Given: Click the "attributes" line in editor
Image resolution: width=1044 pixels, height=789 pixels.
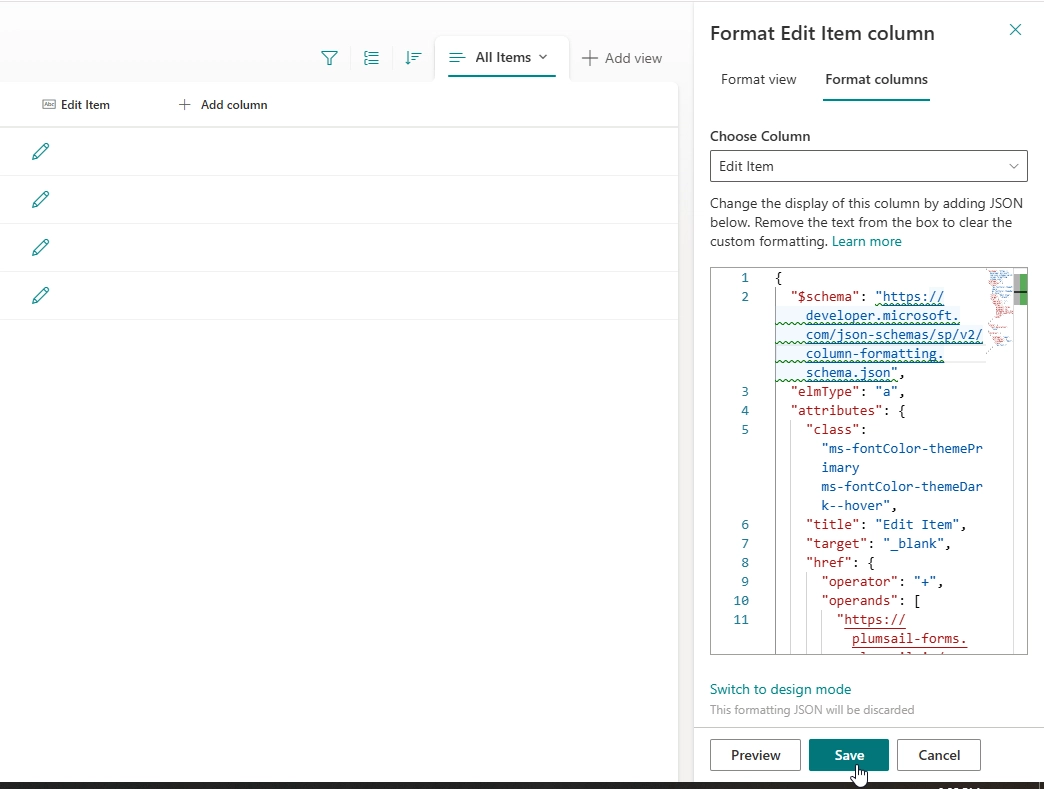Looking at the screenshot, I should pos(848,410).
